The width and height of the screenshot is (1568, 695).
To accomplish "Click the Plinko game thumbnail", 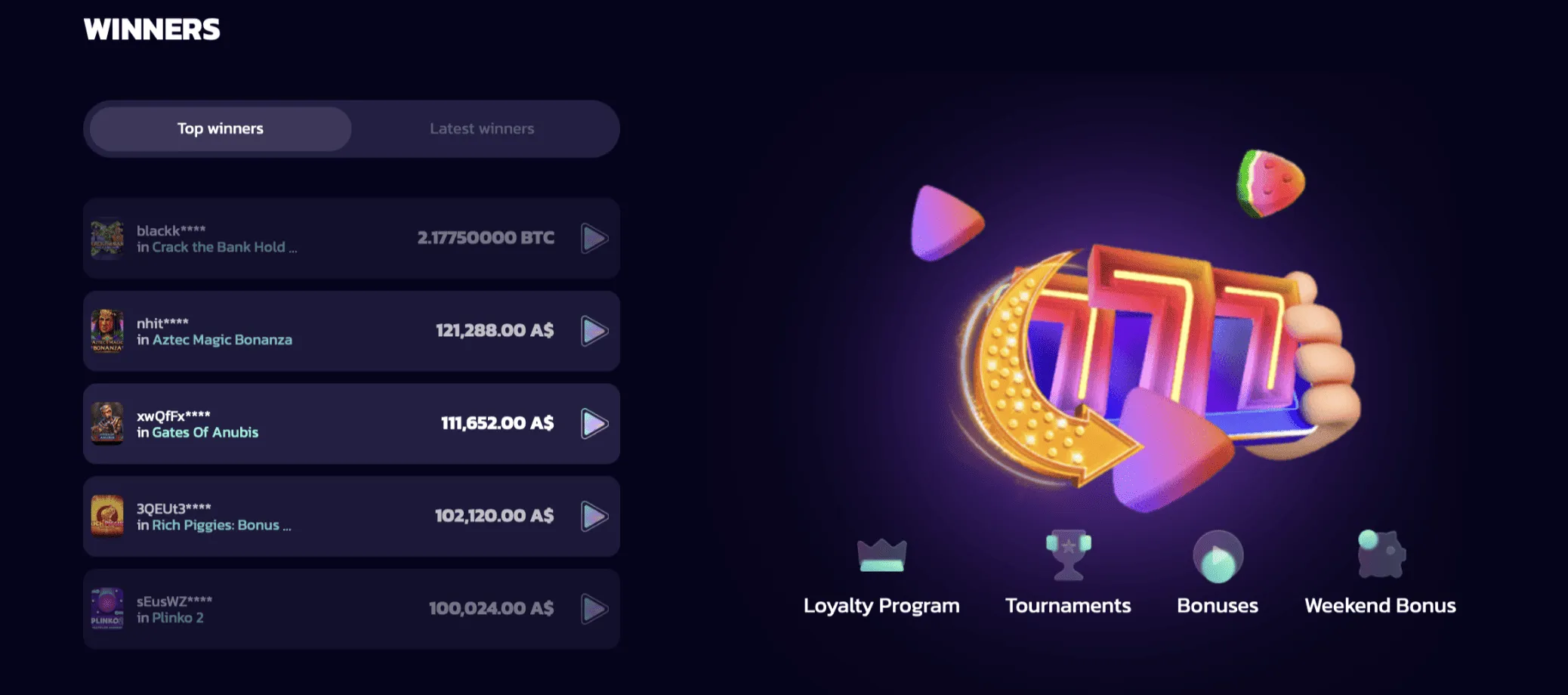I will (x=107, y=609).
